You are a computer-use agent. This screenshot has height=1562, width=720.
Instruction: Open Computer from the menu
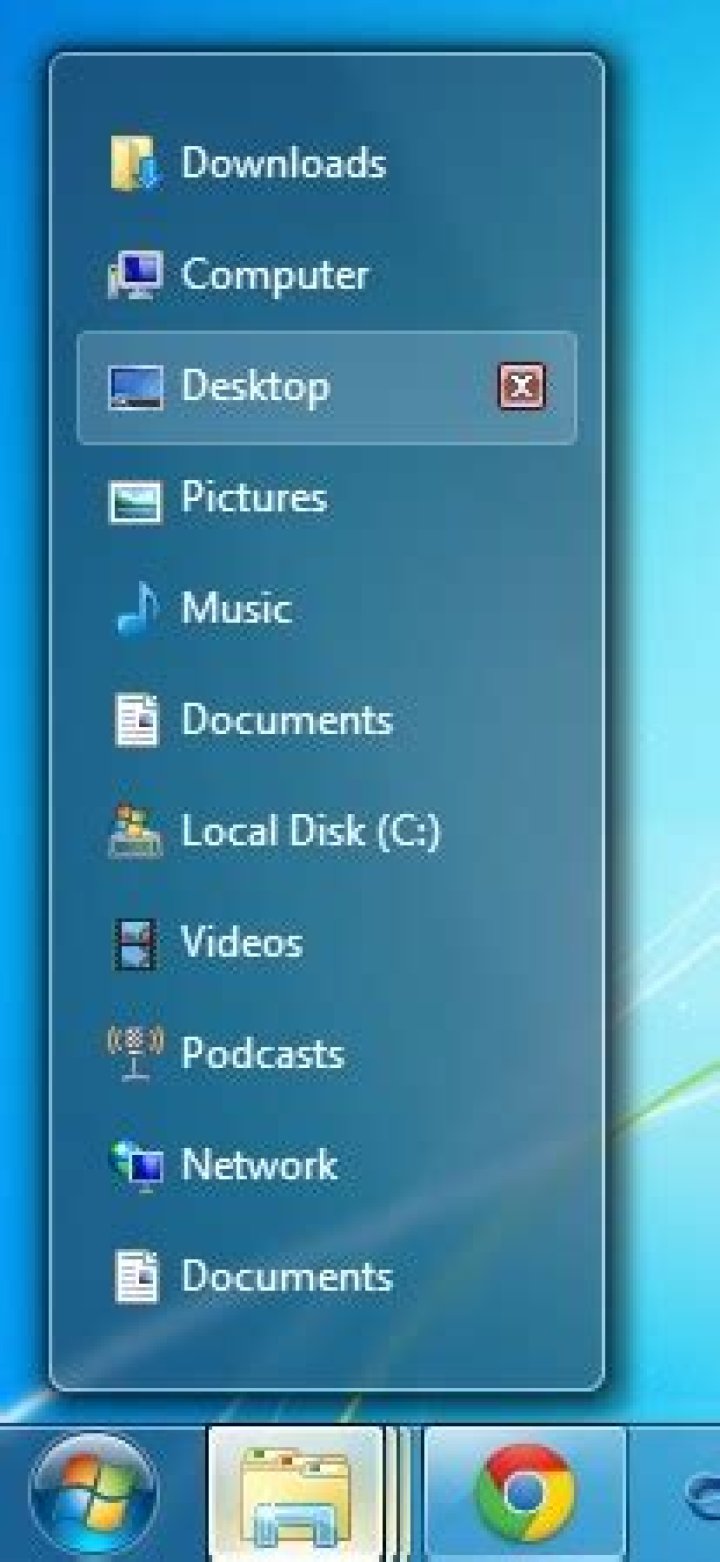(326, 275)
